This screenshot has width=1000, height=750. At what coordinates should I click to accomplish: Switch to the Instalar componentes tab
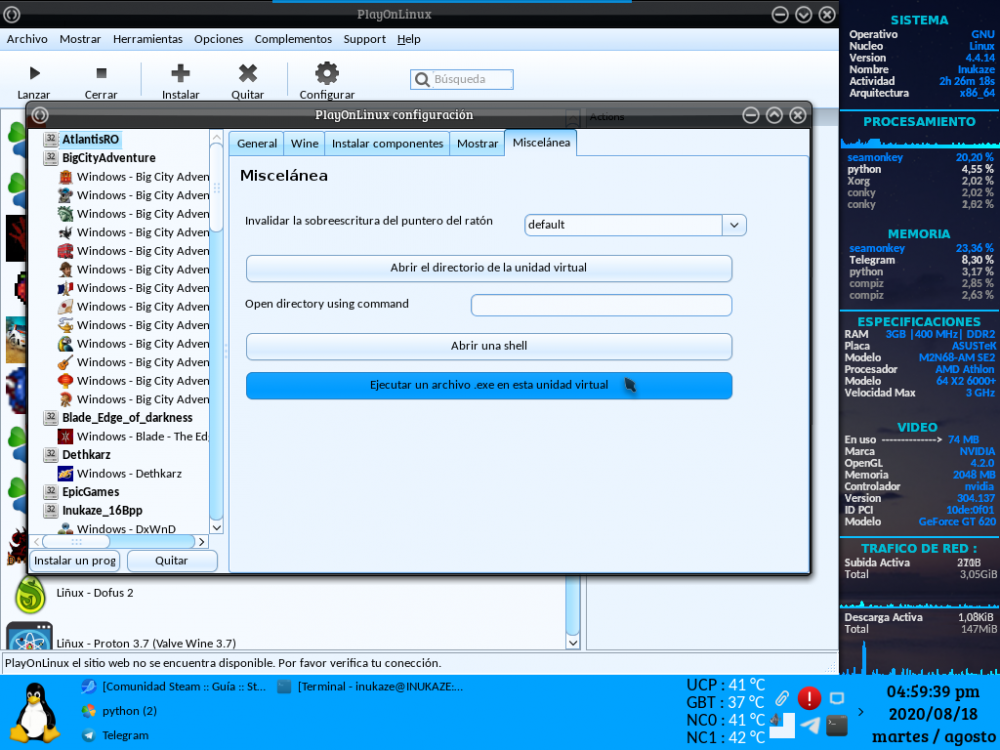pyautogui.click(x=387, y=144)
